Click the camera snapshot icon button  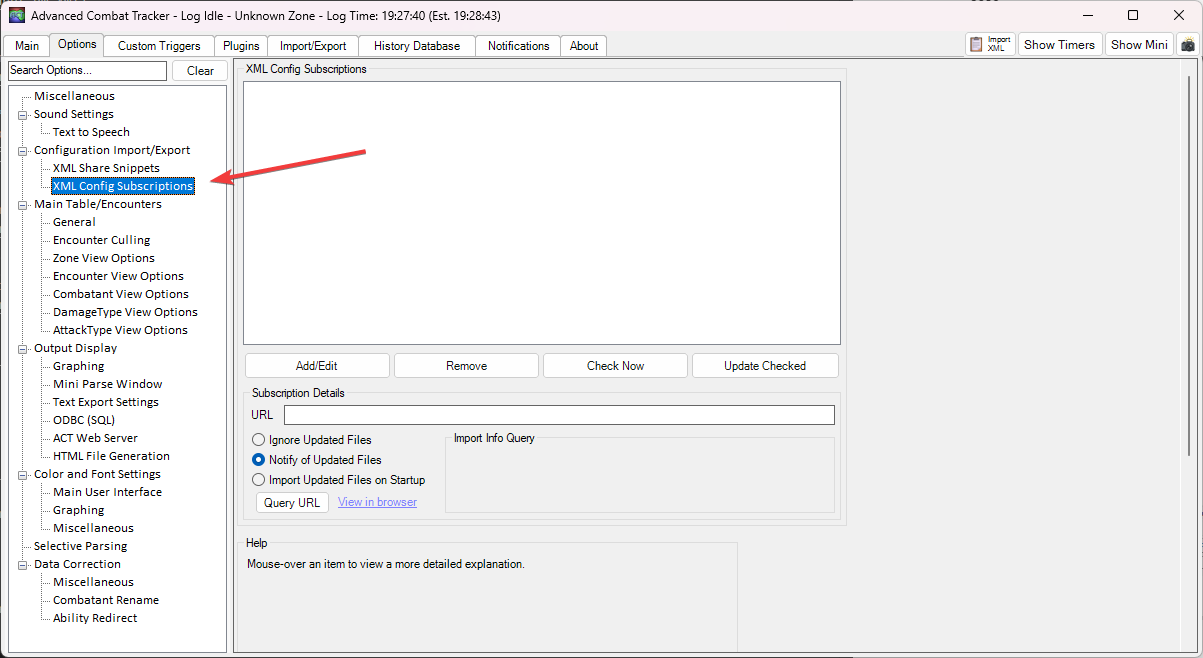[1187, 44]
